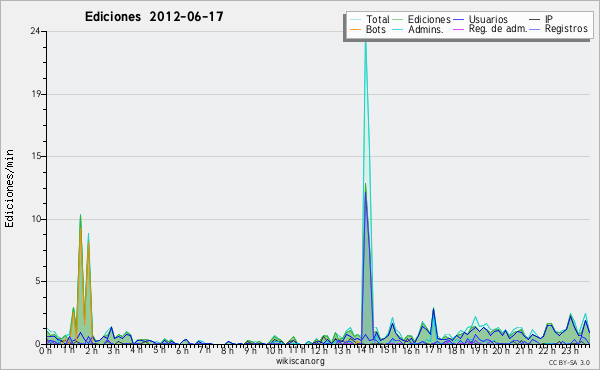
Task: Click the x-axis label '3 h'
Action: tap(113, 350)
